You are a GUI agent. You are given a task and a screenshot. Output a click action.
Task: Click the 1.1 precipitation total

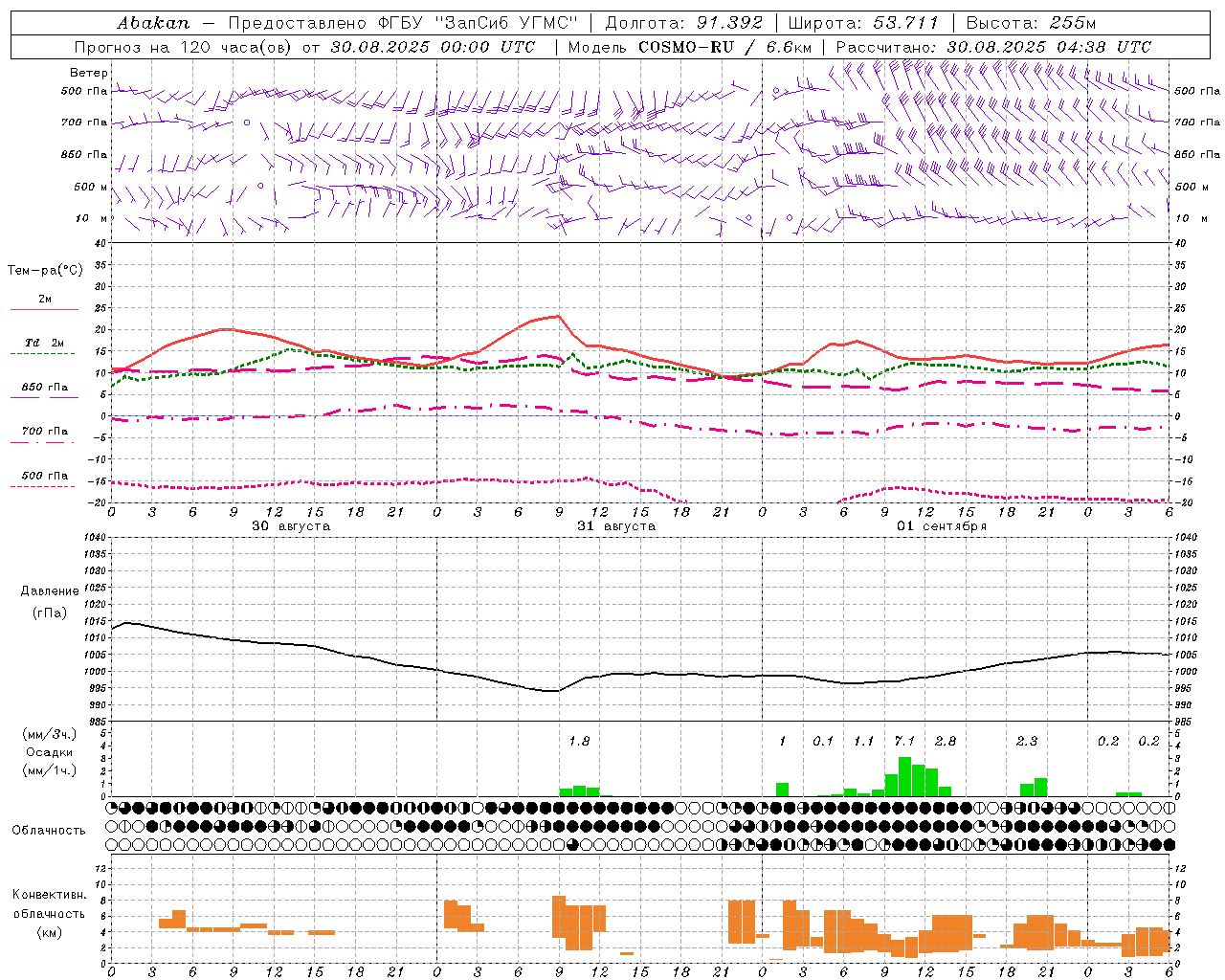point(863,741)
